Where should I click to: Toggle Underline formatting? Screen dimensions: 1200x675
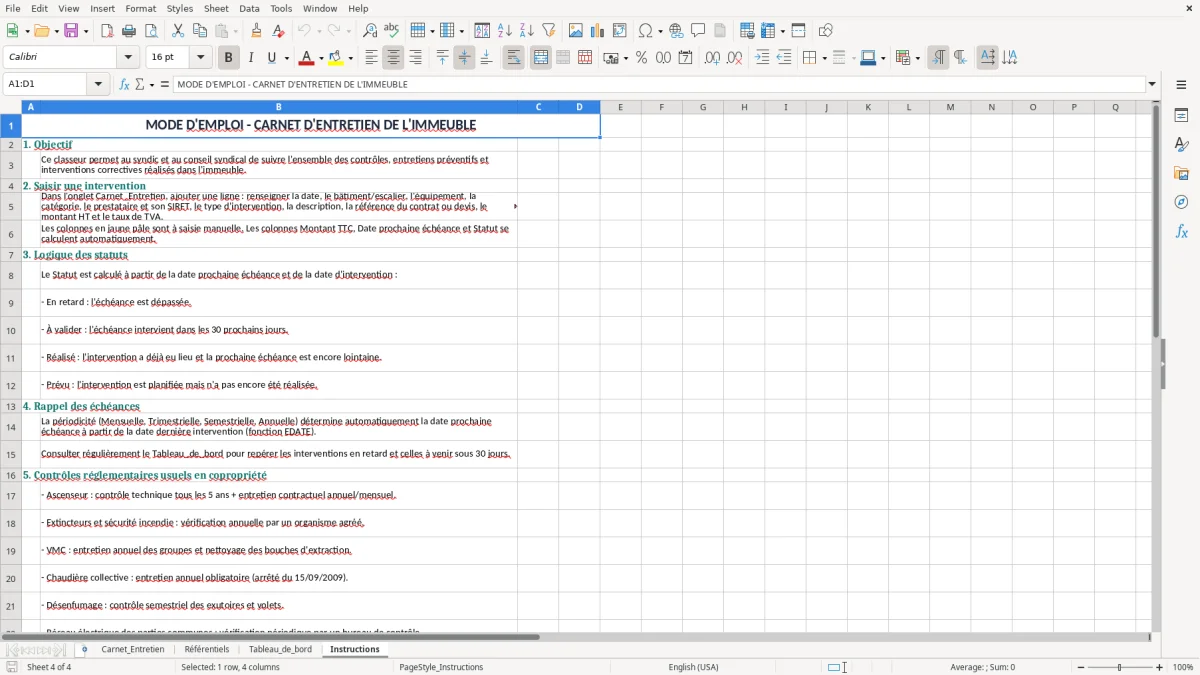(x=272, y=58)
